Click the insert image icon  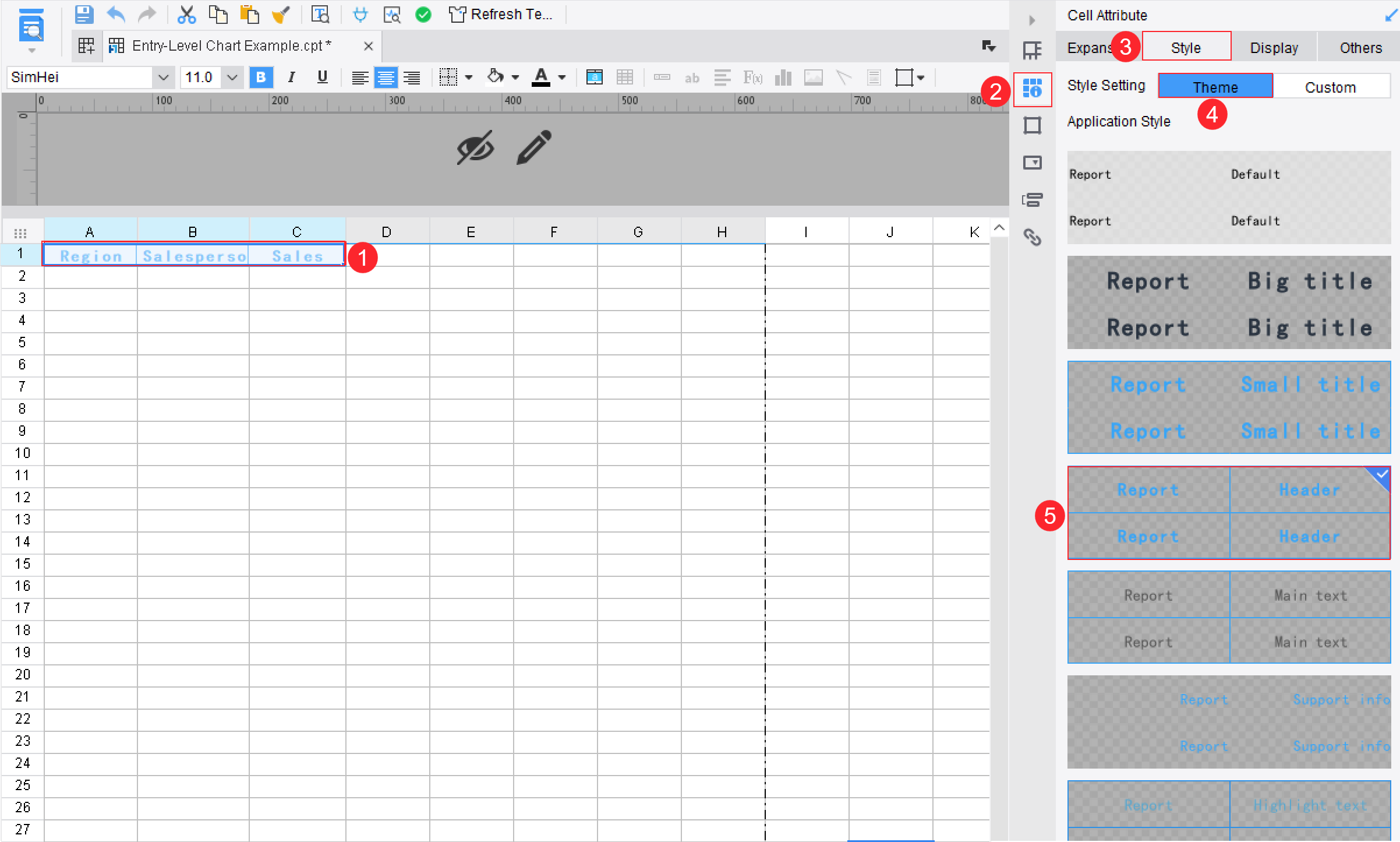tap(814, 77)
